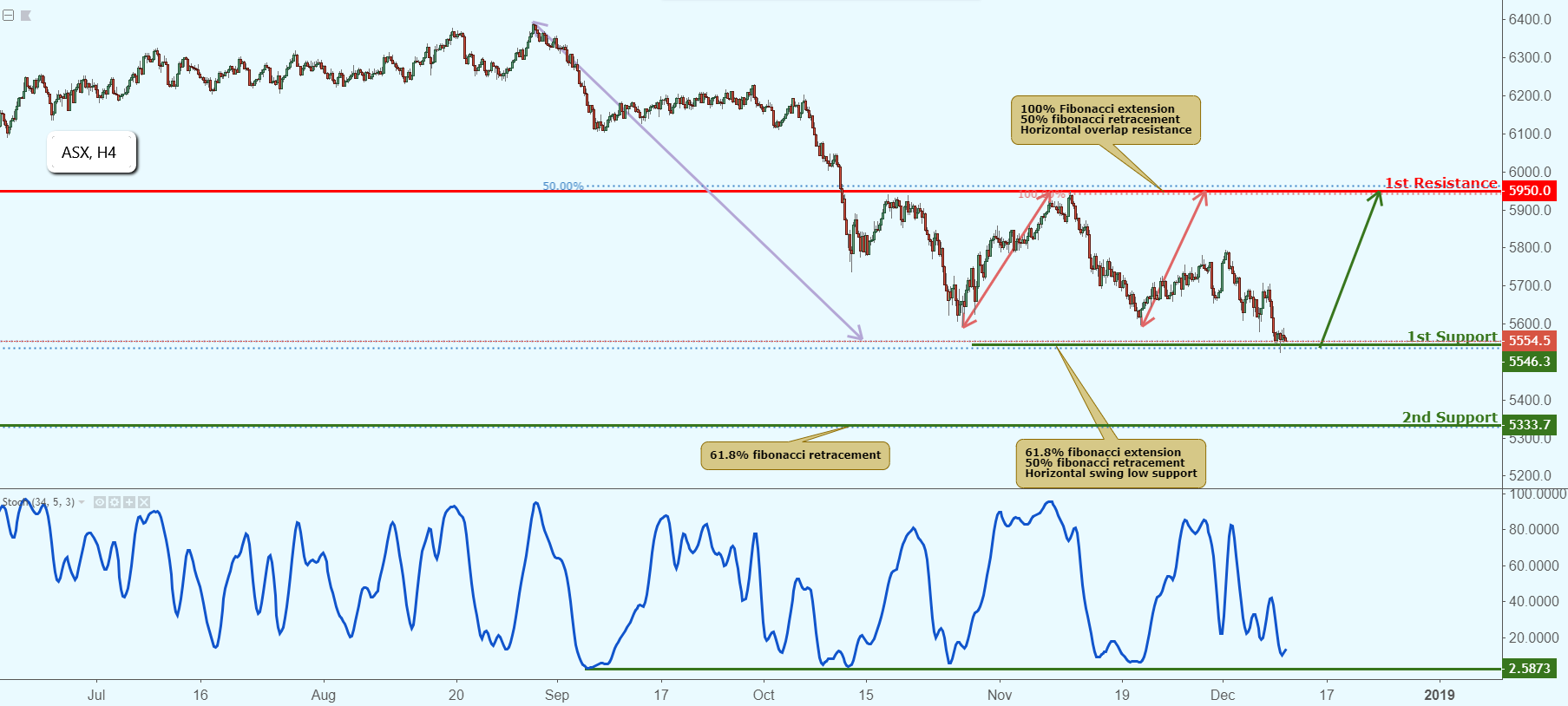Select the 5554.5 current price label
1568x706 pixels.
pyautogui.click(x=1529, y=341)
